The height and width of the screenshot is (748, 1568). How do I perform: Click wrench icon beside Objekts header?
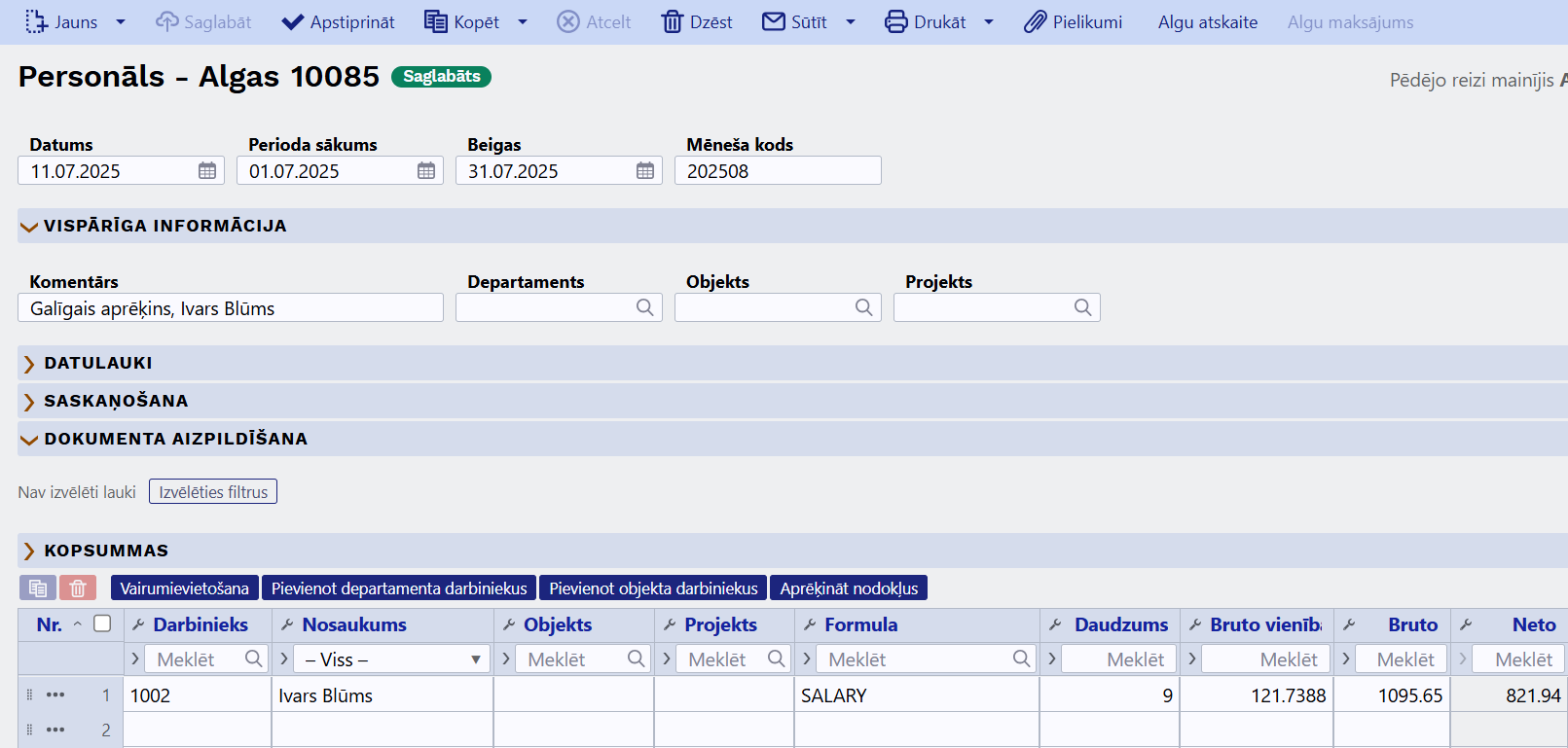point(509,624)
